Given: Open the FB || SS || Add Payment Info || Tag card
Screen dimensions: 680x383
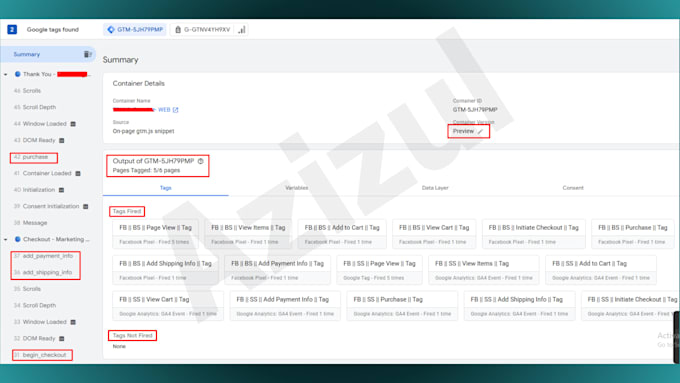Looking at the screenshot, I should 285,306.
